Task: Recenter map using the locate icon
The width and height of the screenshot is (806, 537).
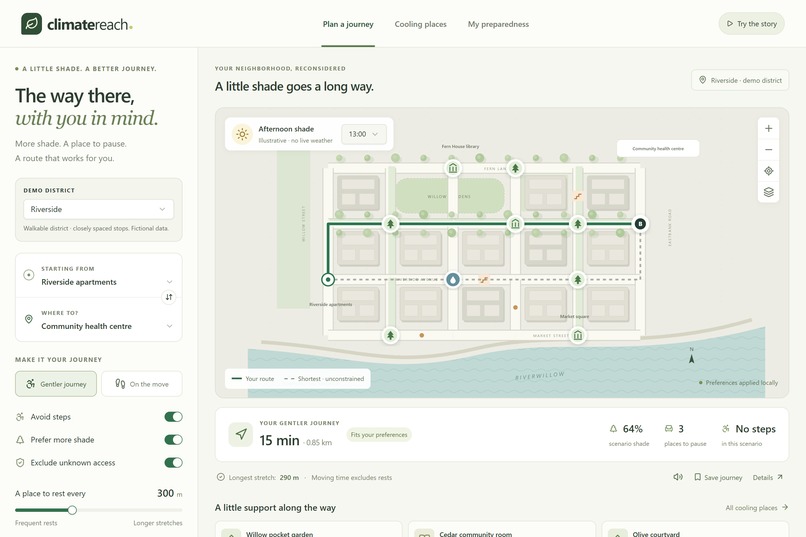Action: tap(768, 171)
